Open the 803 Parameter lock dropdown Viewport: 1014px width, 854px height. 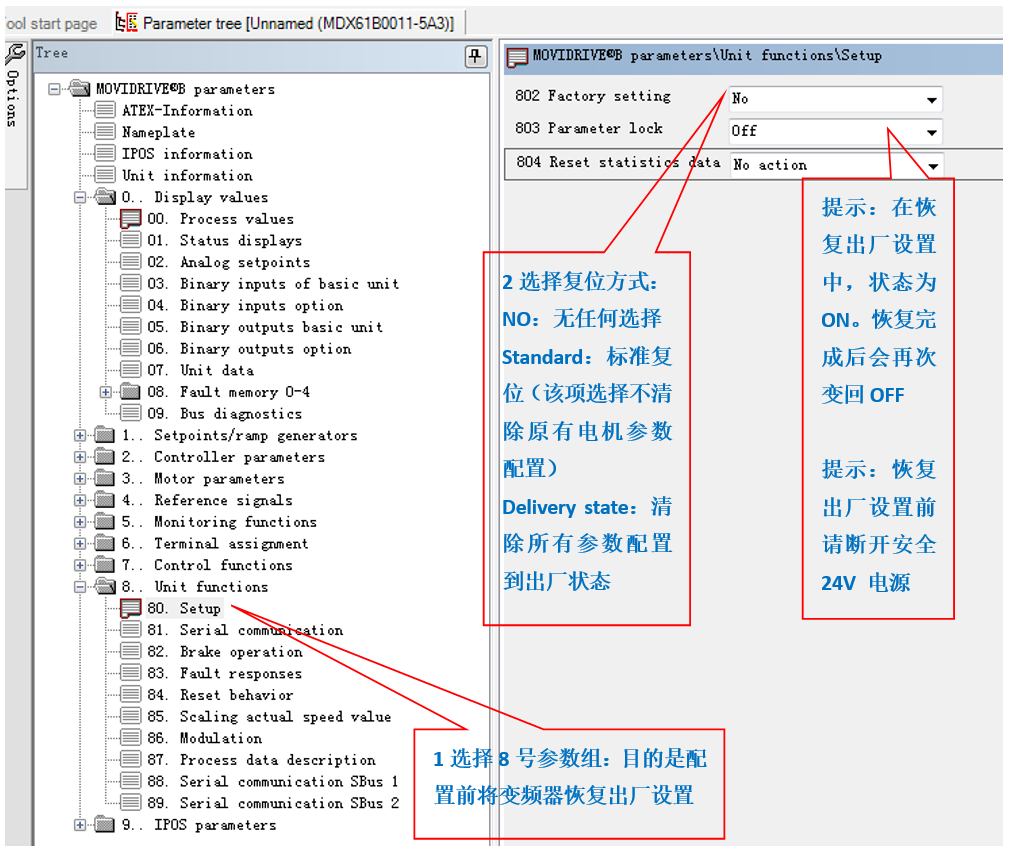[931, 132]
